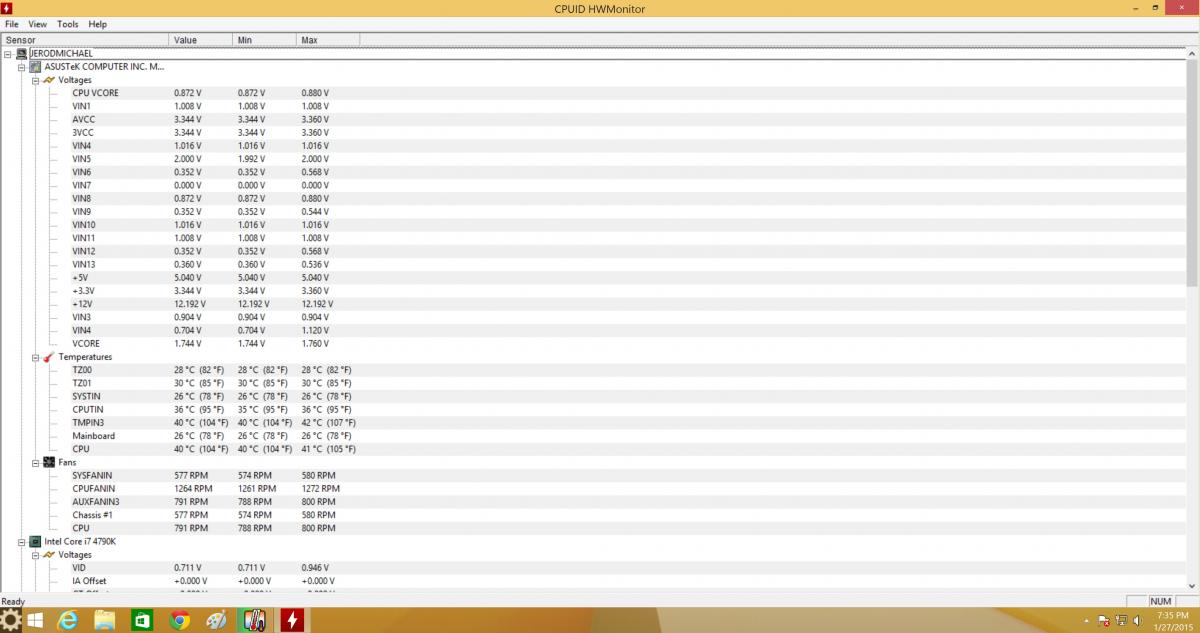Open the red lightning bolt taskbar app
The height and width of the screenshot is (633, 1200).
[292, 621]
